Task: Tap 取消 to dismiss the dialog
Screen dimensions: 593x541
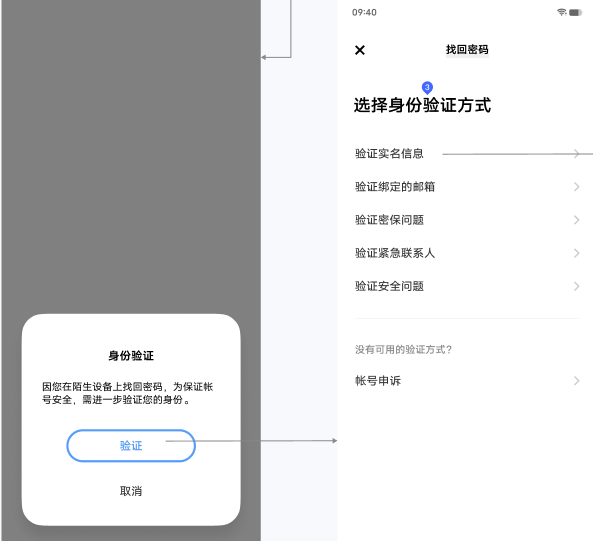Action: click(x=131, y=491)
